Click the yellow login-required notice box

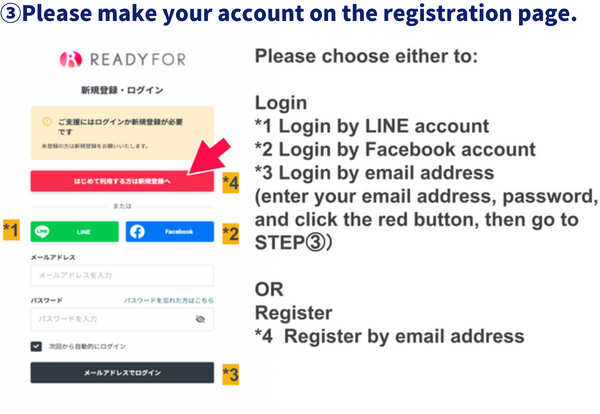coord(122,133)
